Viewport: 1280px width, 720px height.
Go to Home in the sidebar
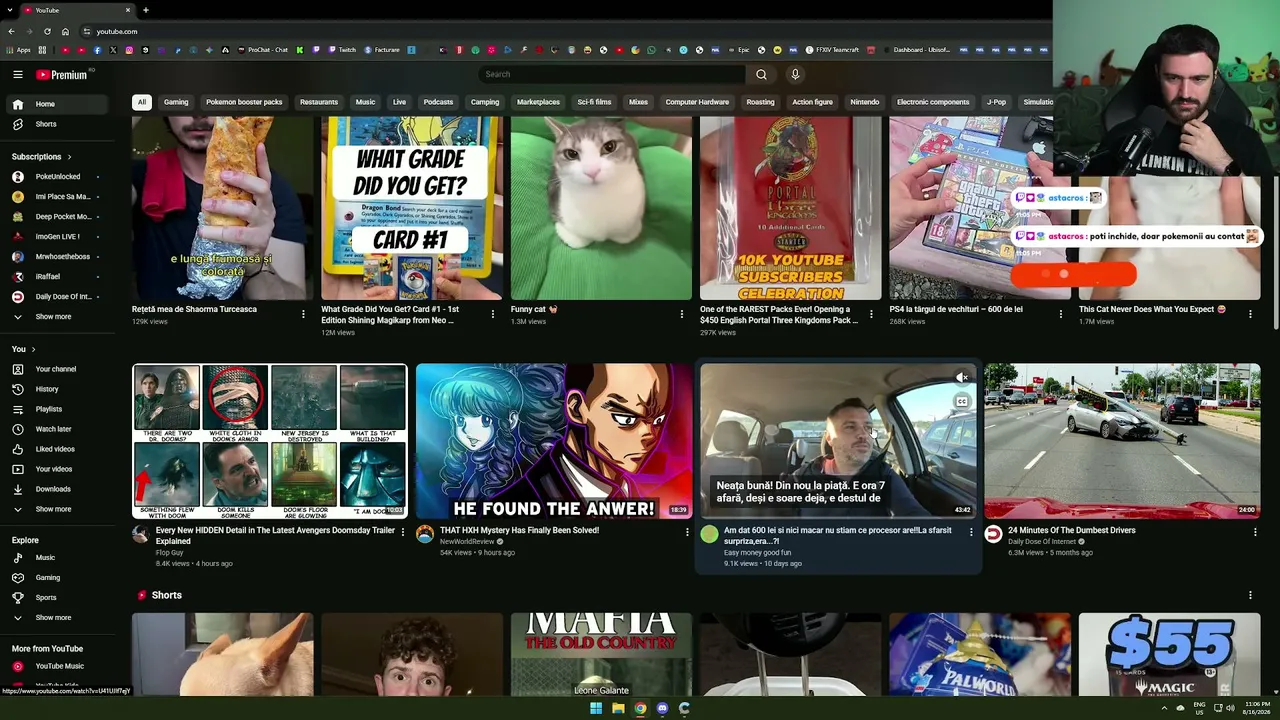[x=58, y=104]
